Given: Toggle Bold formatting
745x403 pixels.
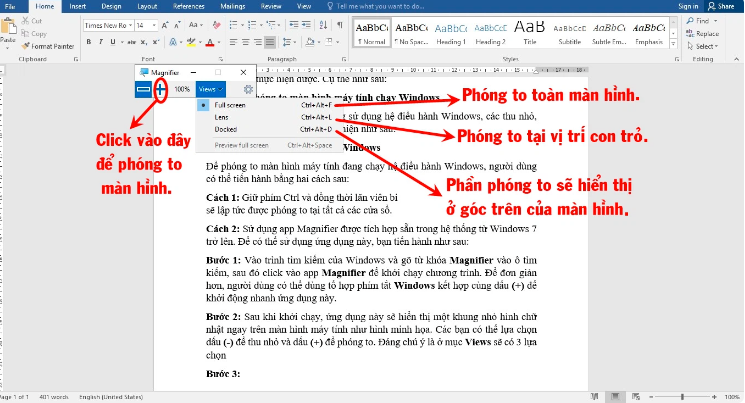Looking at the screenshot, I should point(89,42).
